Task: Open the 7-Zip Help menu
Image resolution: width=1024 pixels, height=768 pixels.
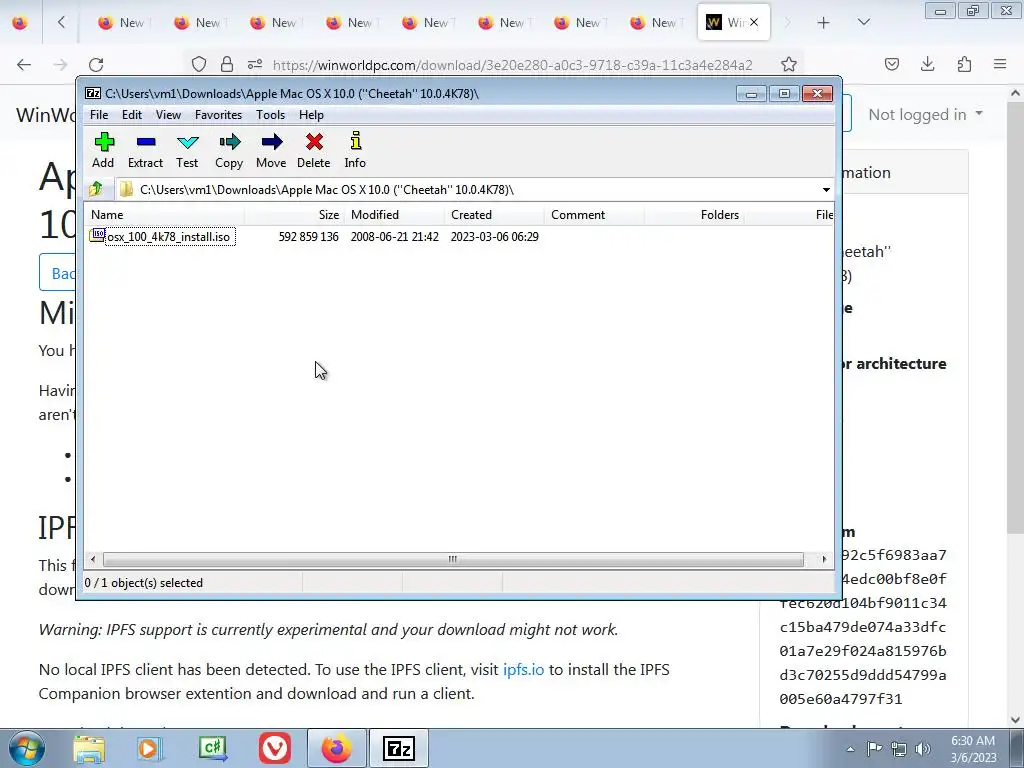Action: [312, 115]
